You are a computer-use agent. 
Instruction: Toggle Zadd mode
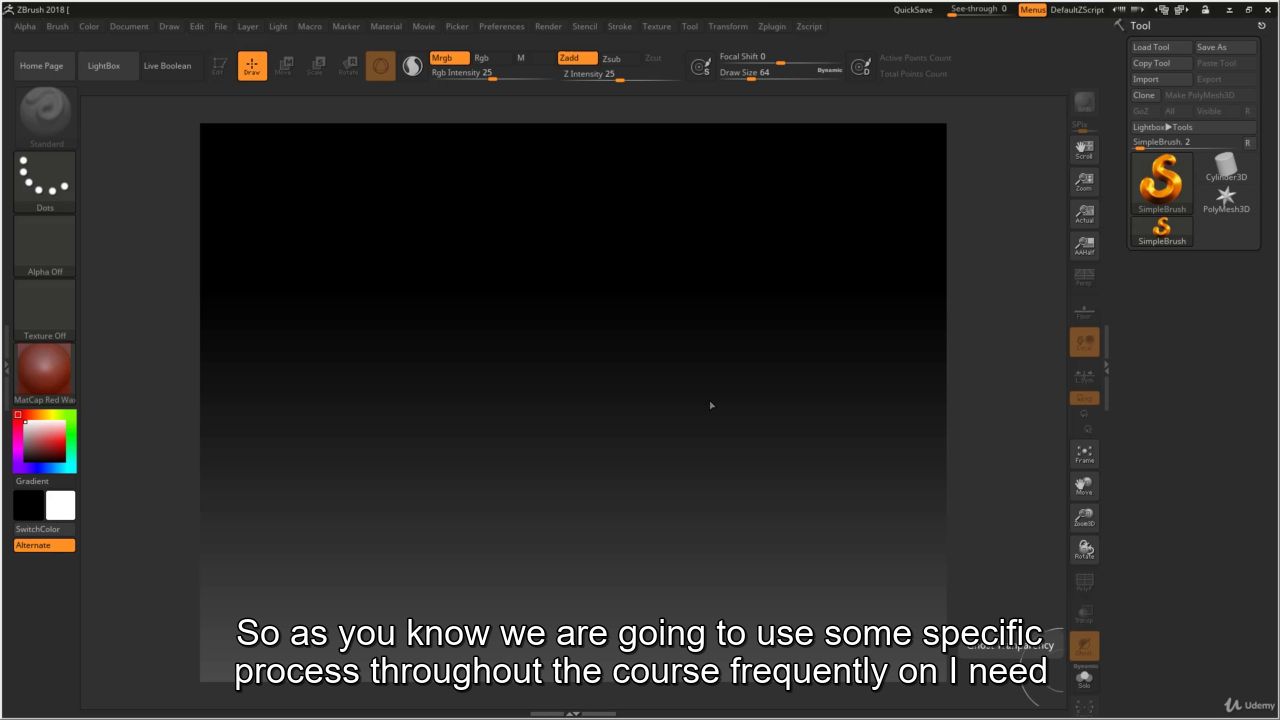coord(577,58)
